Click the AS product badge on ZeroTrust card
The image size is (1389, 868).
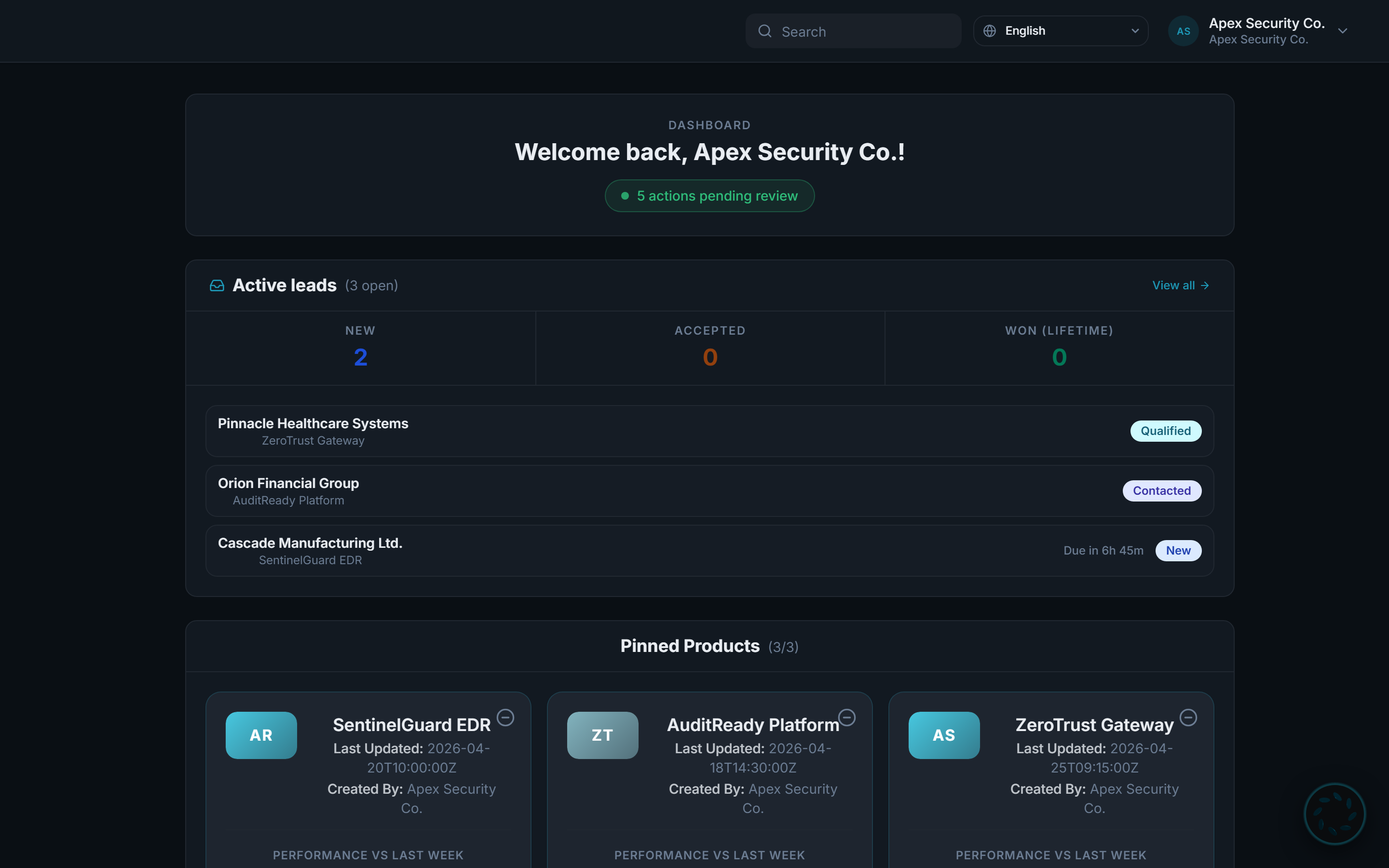click(x=944, y=735)
